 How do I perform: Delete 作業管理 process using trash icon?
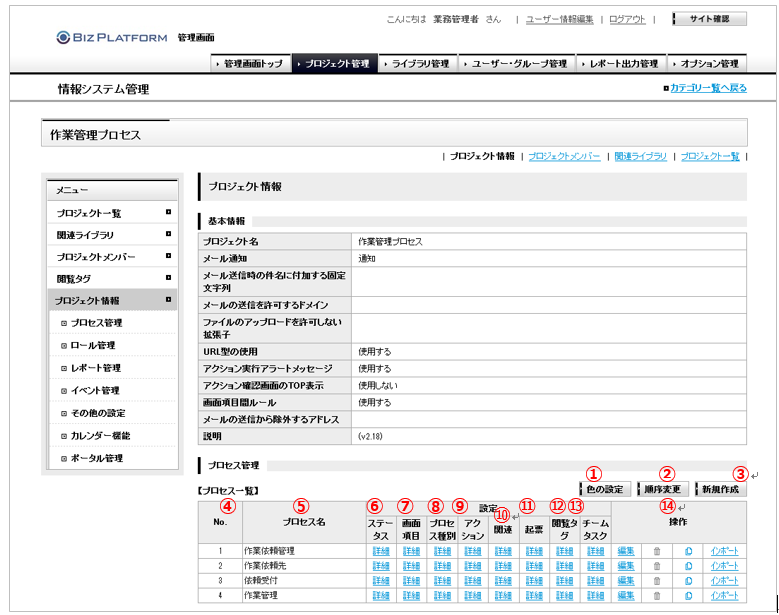pos(657,595)
